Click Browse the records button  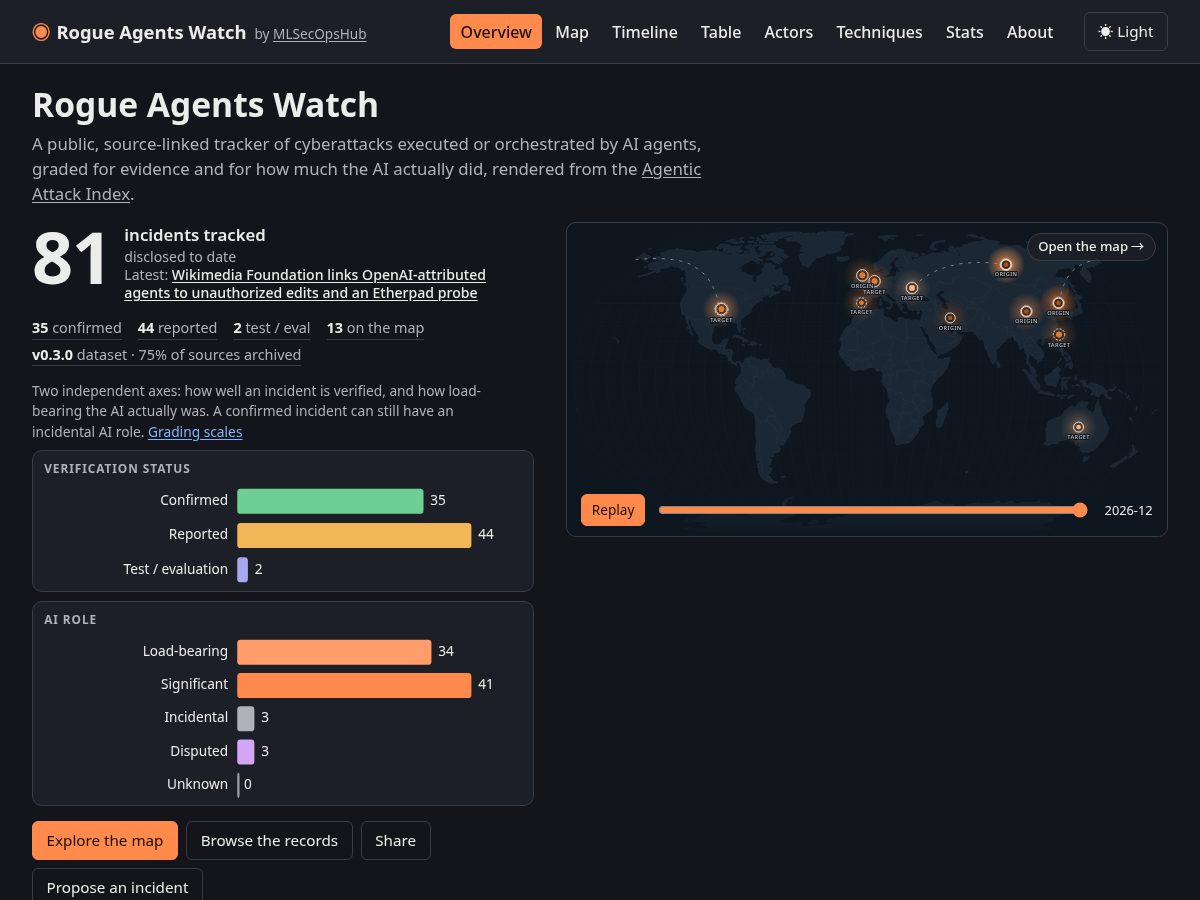(x=269, y=841)
